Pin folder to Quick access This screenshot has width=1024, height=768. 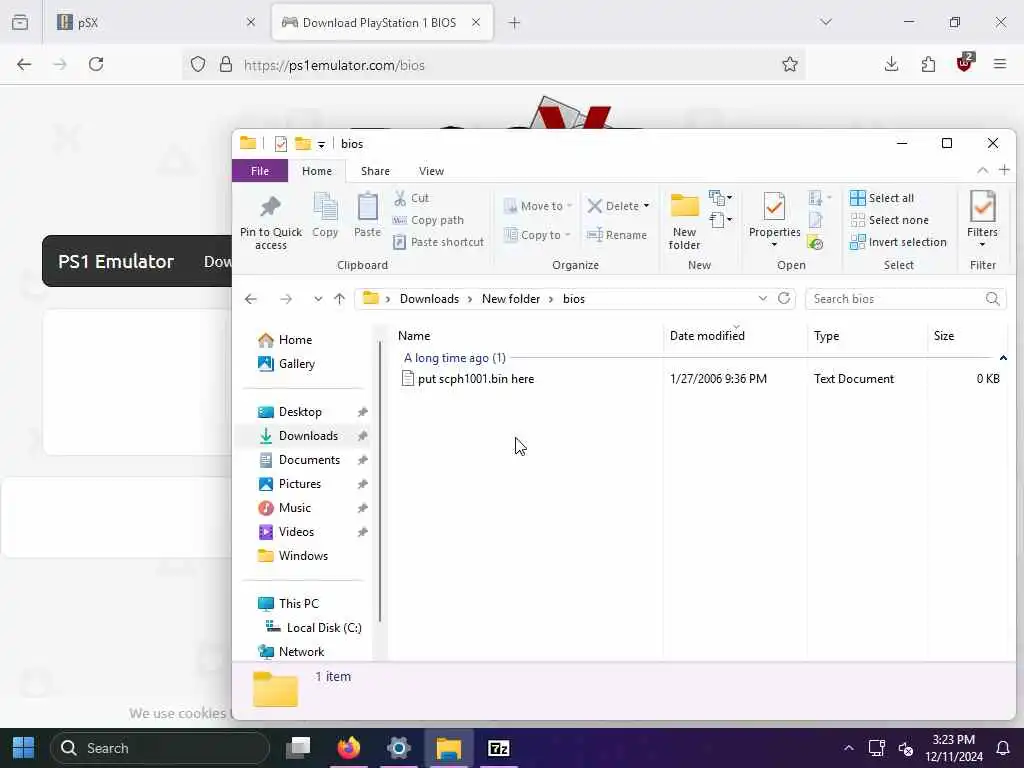[x=270, y=223]
